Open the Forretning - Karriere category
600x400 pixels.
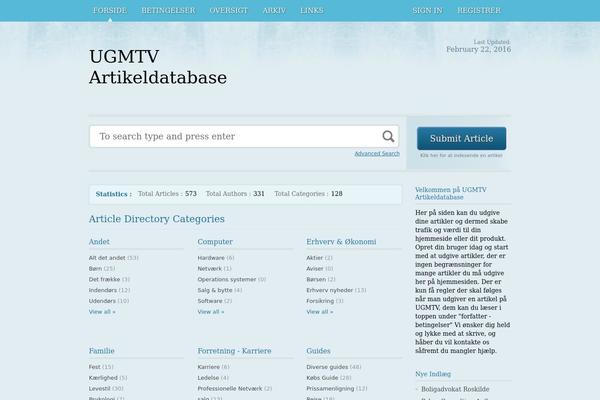234,351
